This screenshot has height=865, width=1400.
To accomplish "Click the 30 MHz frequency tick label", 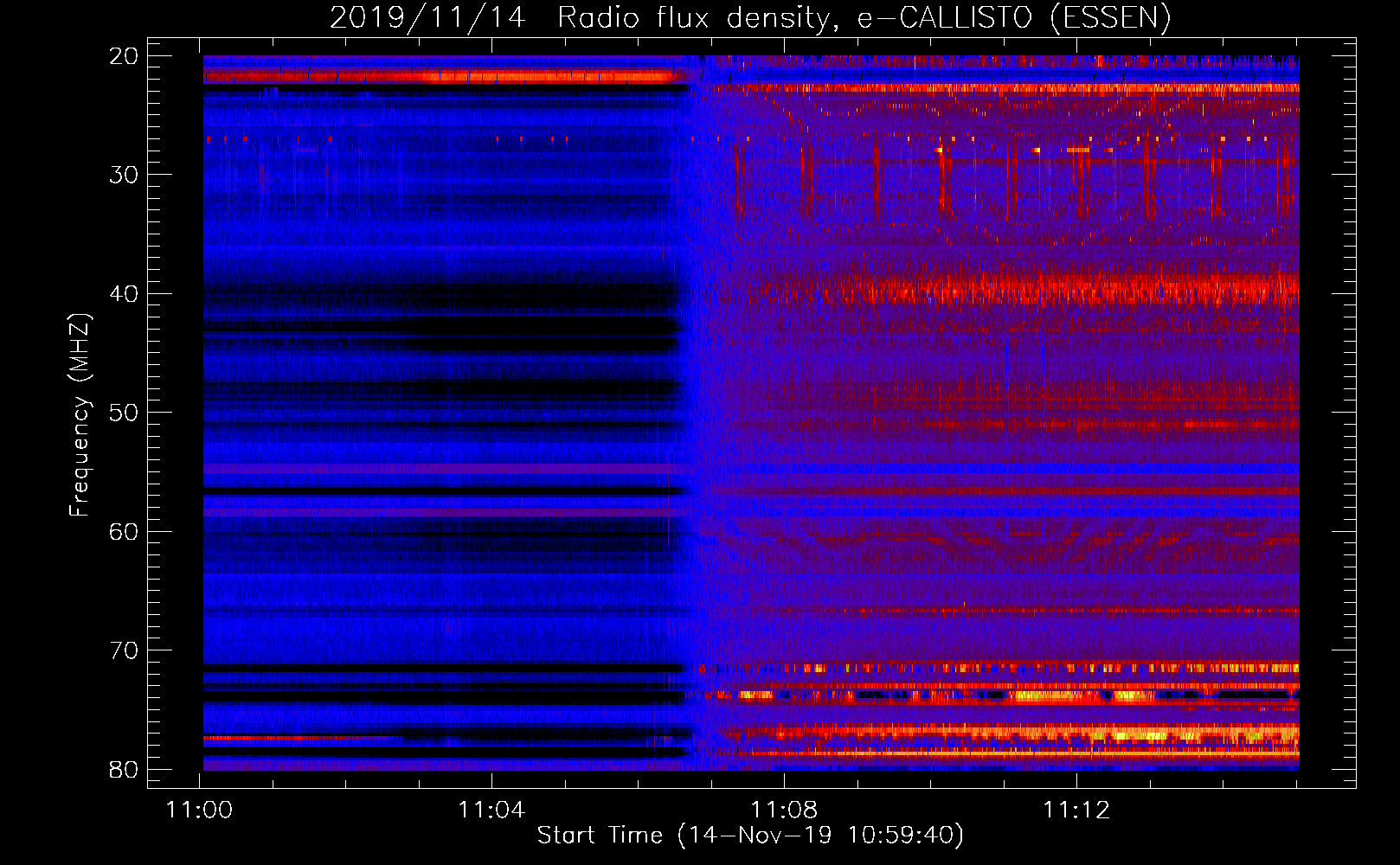I will pos(125,175).
